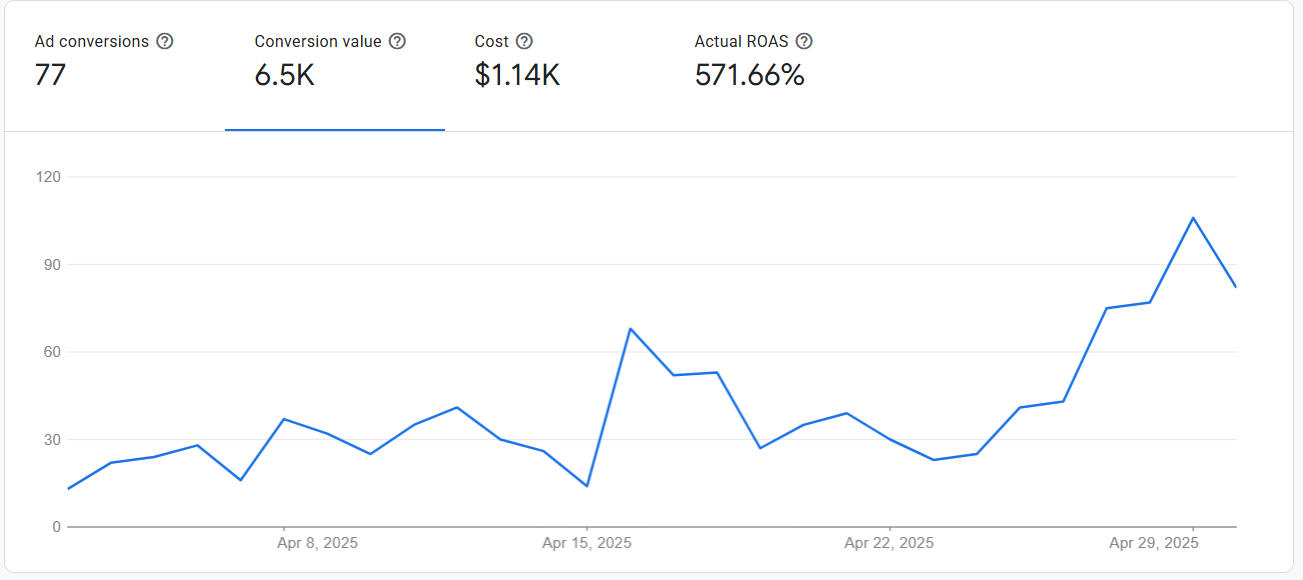Open the Conversion value help tooltip icon
1303x580 pixels.
coord(397,42)
